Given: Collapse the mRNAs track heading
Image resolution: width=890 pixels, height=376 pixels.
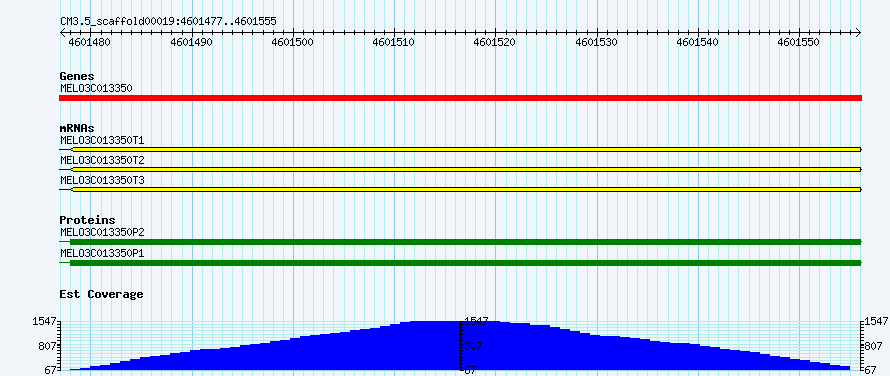Looking at the screenshot, I should (77, 128).
